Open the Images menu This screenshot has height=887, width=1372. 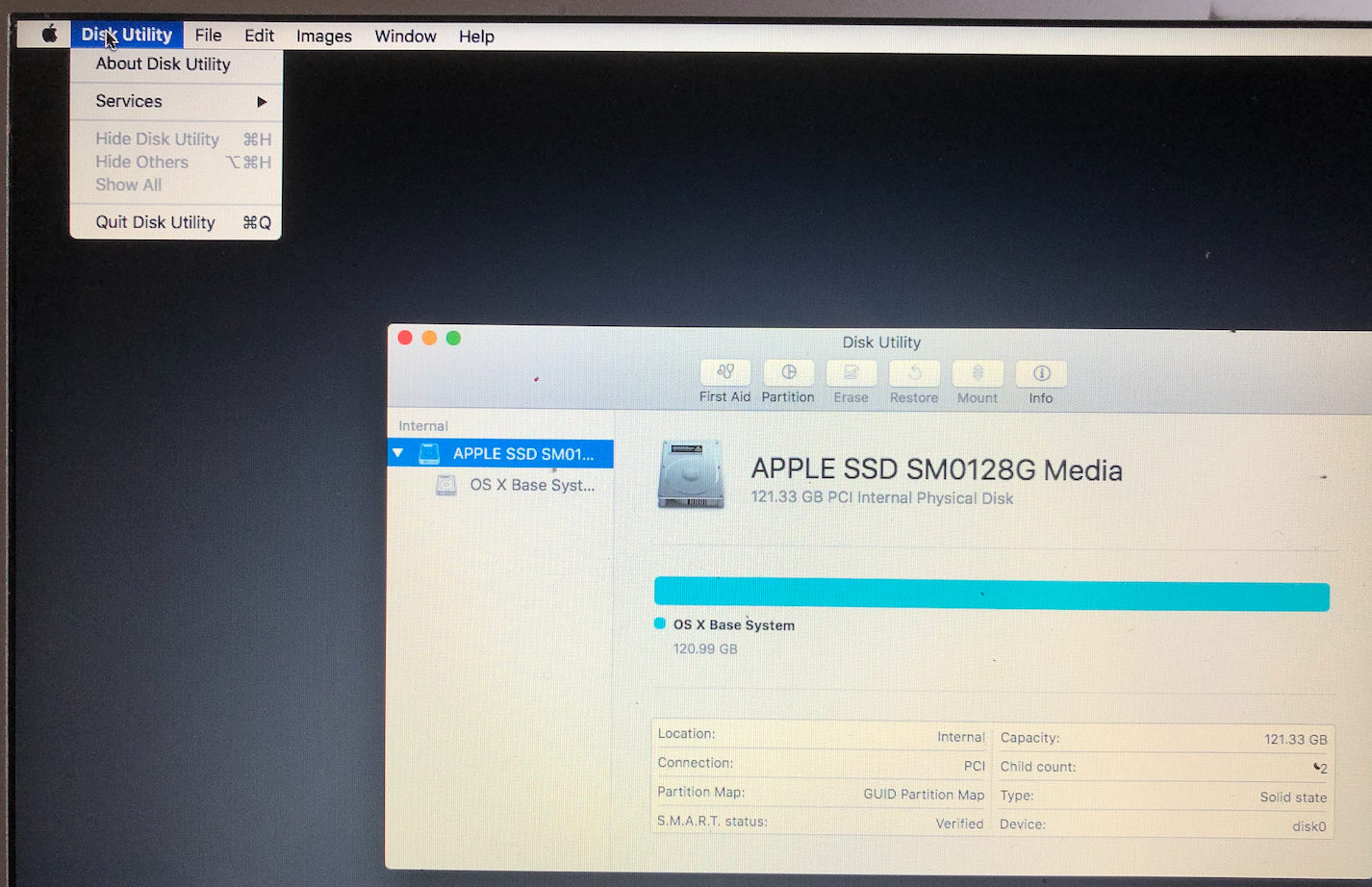(324, 37)
